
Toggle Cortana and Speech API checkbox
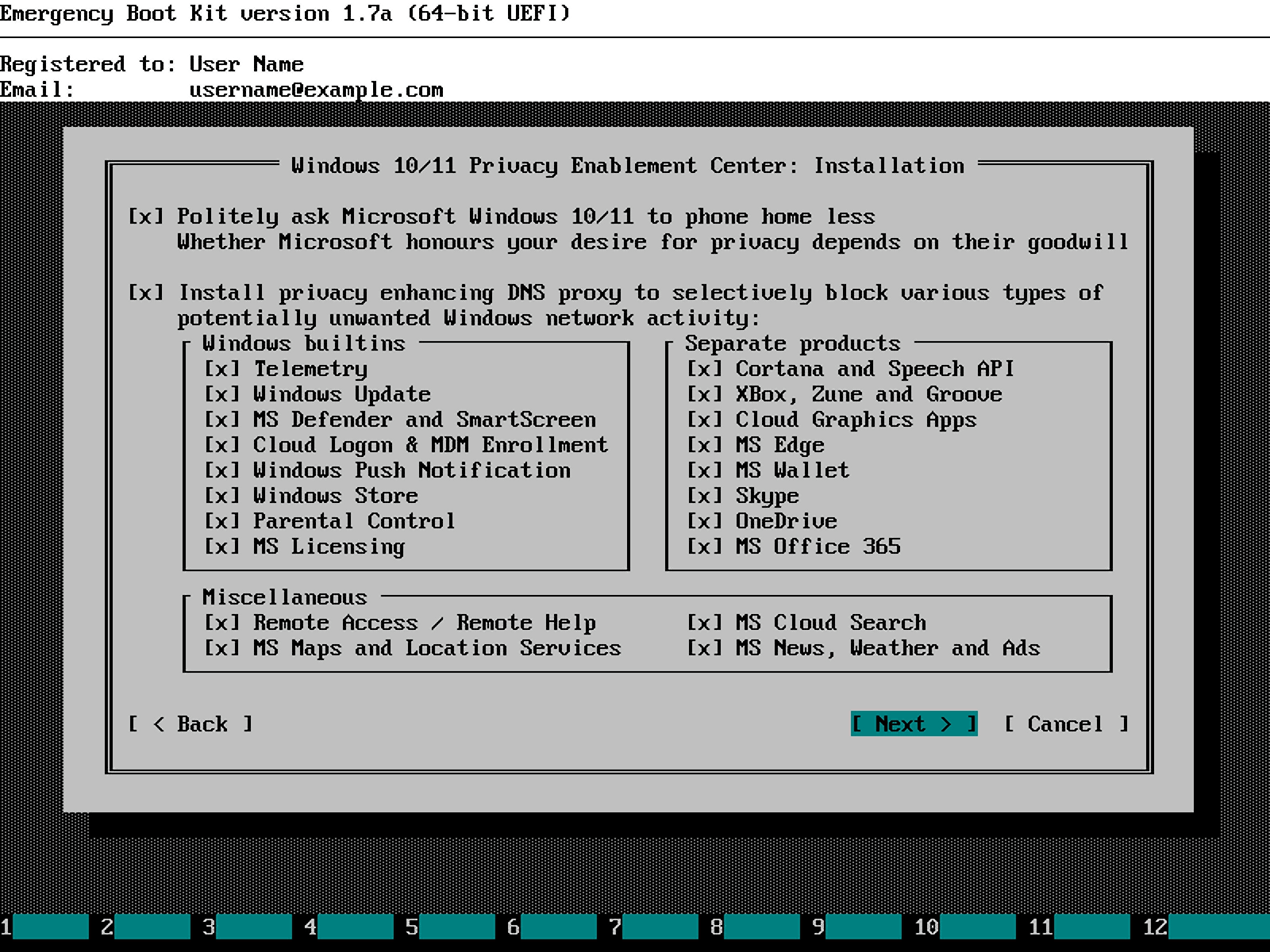click(705, 369)
